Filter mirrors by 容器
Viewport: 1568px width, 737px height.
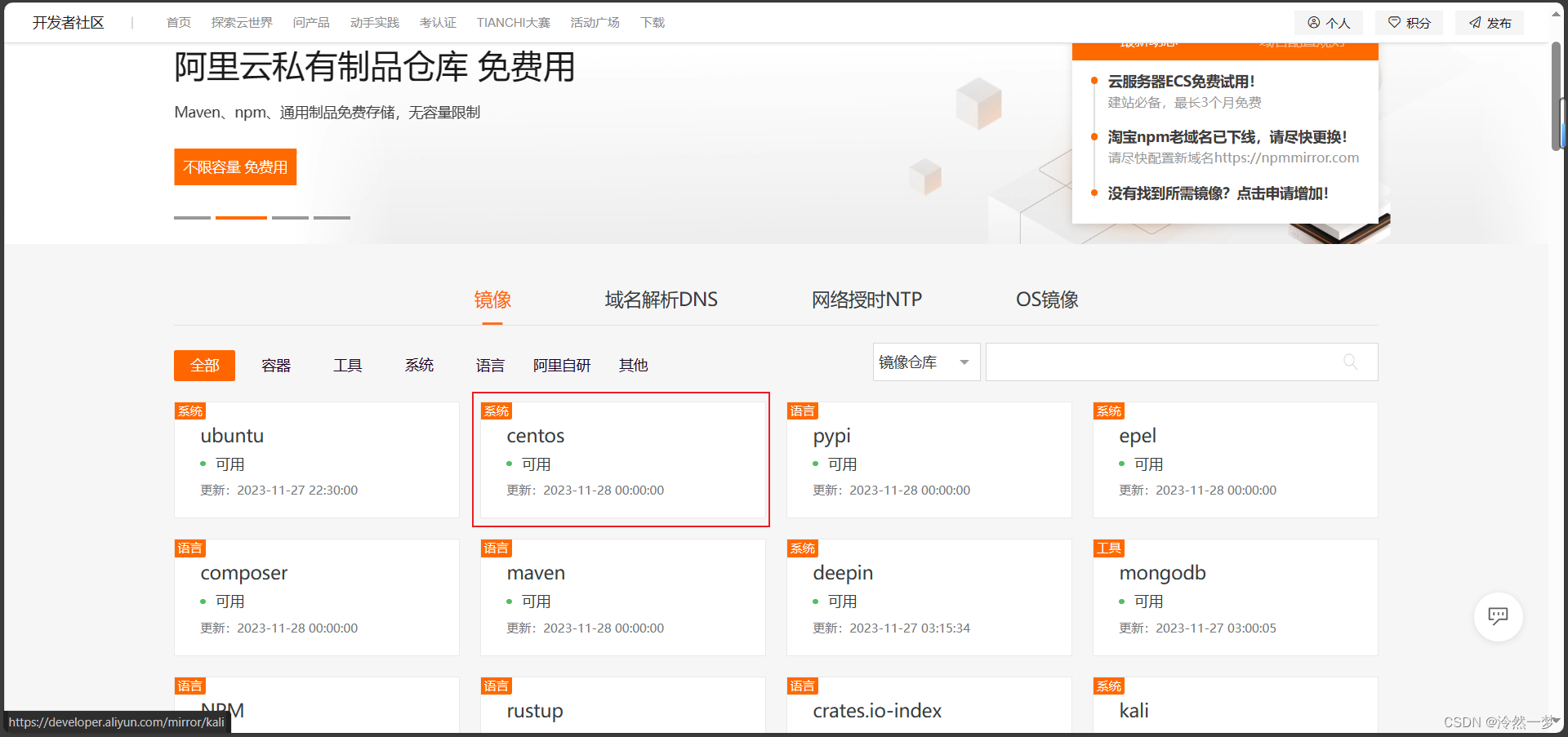276,365
